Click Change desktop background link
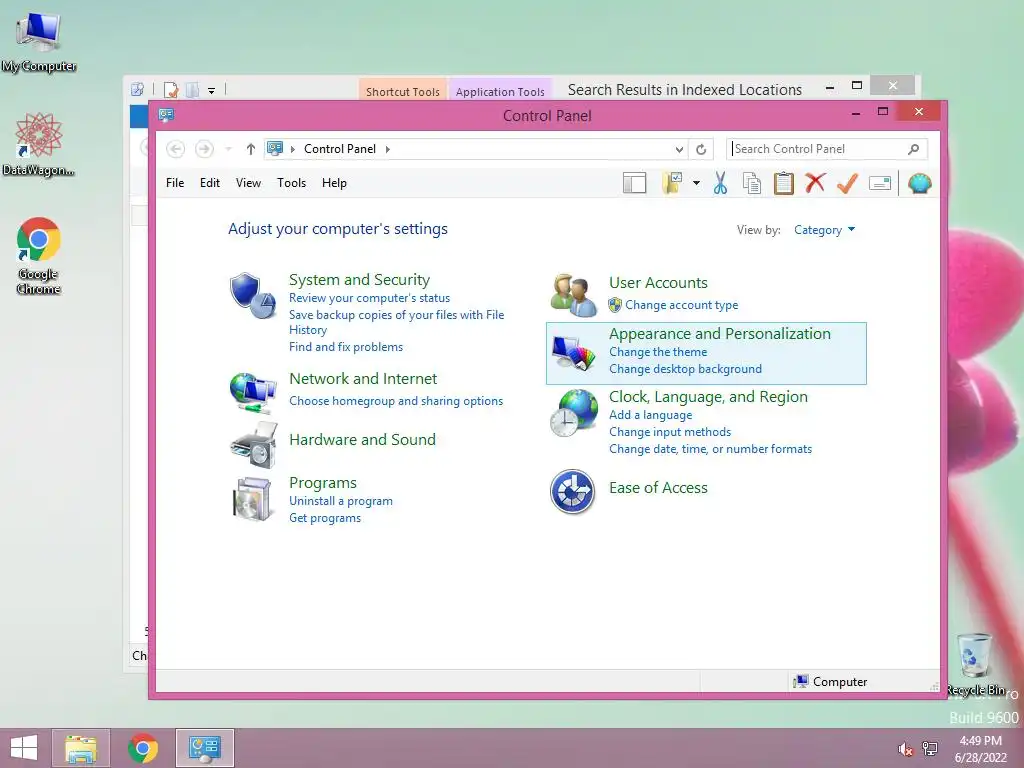The height and width of the screenshot is (768, 1024). coord(685,369)
